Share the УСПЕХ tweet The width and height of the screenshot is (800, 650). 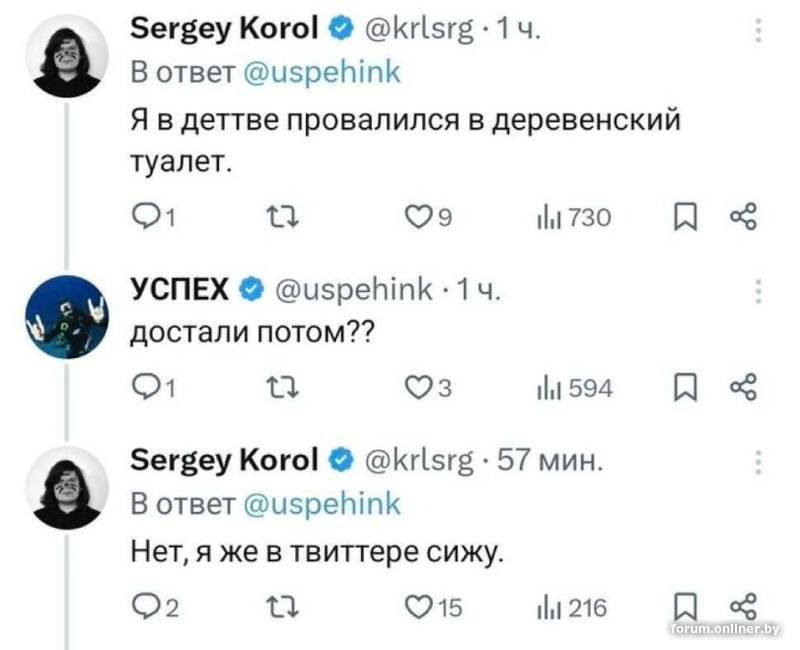tap(744, 389)
